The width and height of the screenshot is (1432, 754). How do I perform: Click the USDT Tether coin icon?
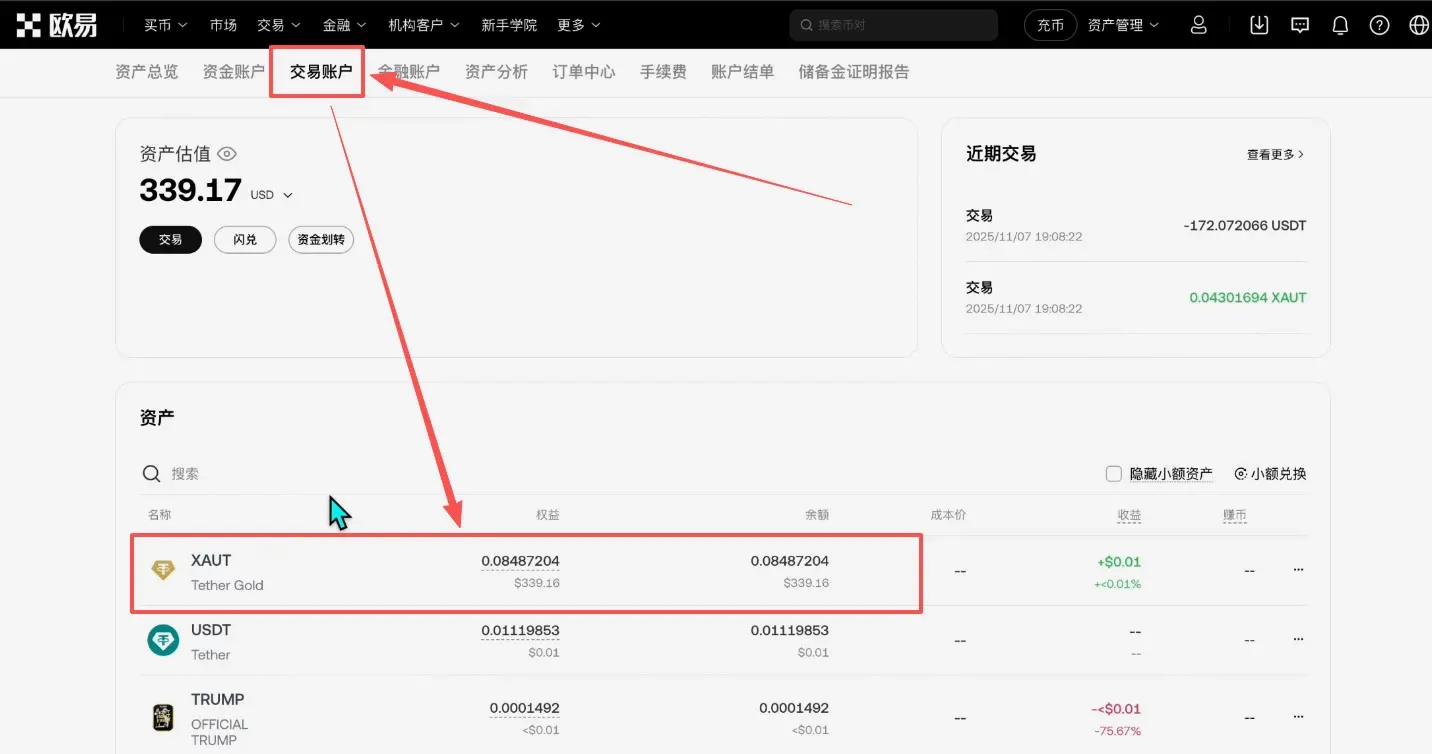[x=162, y=640]
